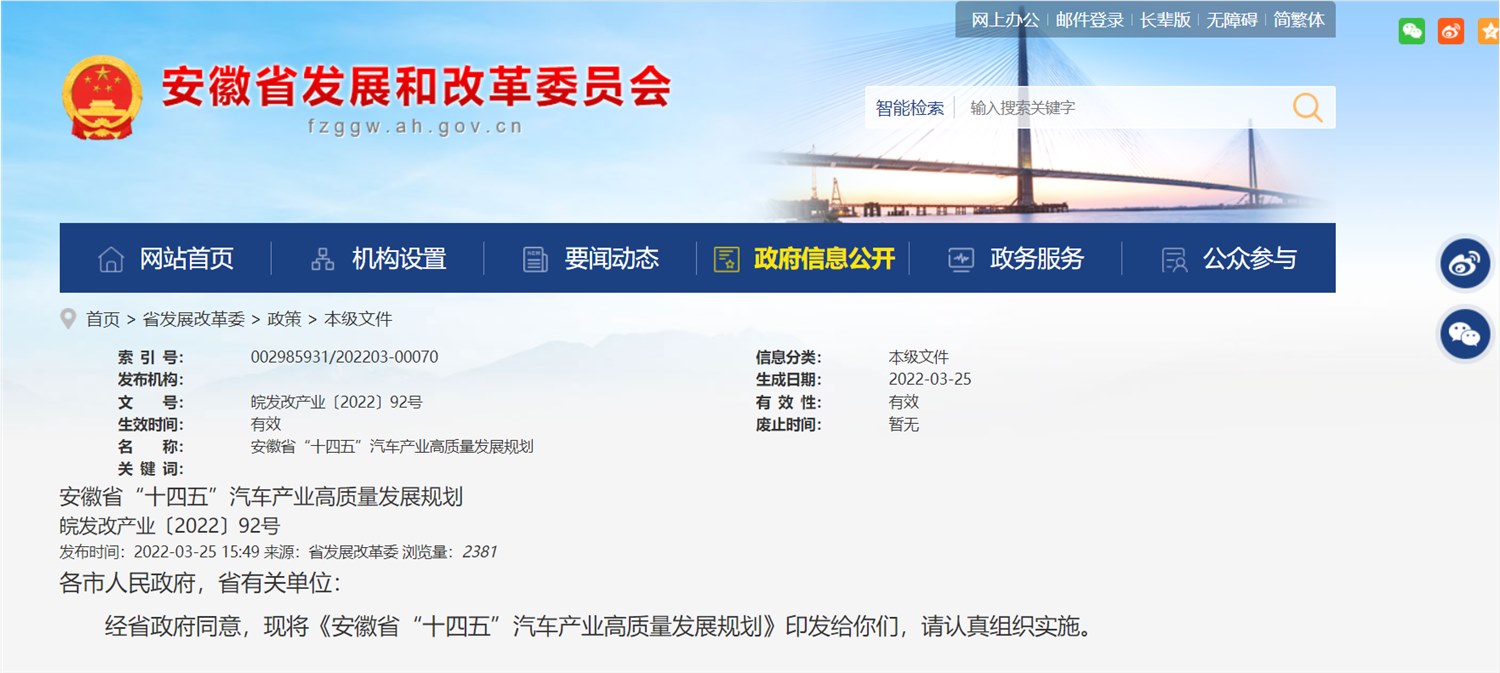Image resolution: width=1500 pixels, height=673 pixels.
Task: Click the search magnifier icon
Action: point(1307,108)
